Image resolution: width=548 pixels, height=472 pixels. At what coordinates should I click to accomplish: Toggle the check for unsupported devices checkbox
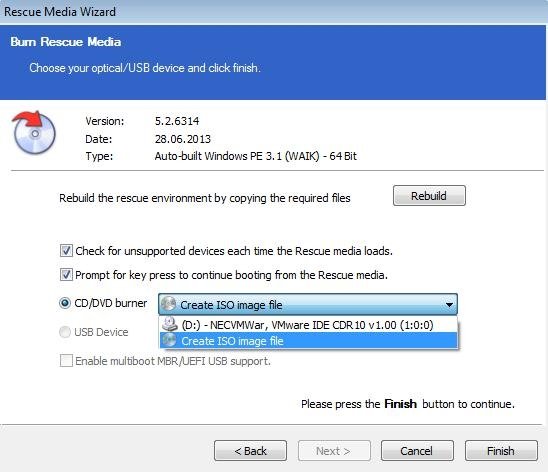(x=66, y=250)
